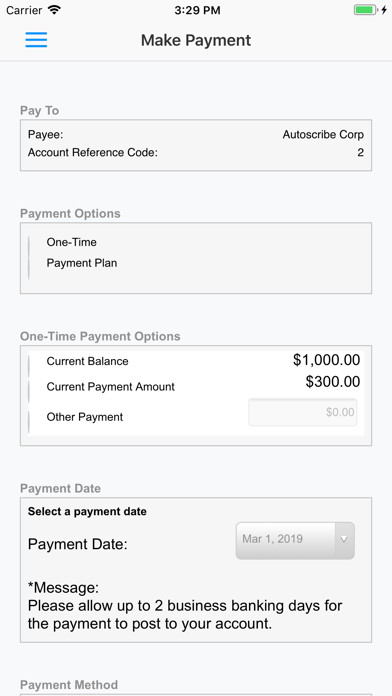392x696 pixels.
Task: Open the Payment Date dropdown arrow
Action: 344,540
